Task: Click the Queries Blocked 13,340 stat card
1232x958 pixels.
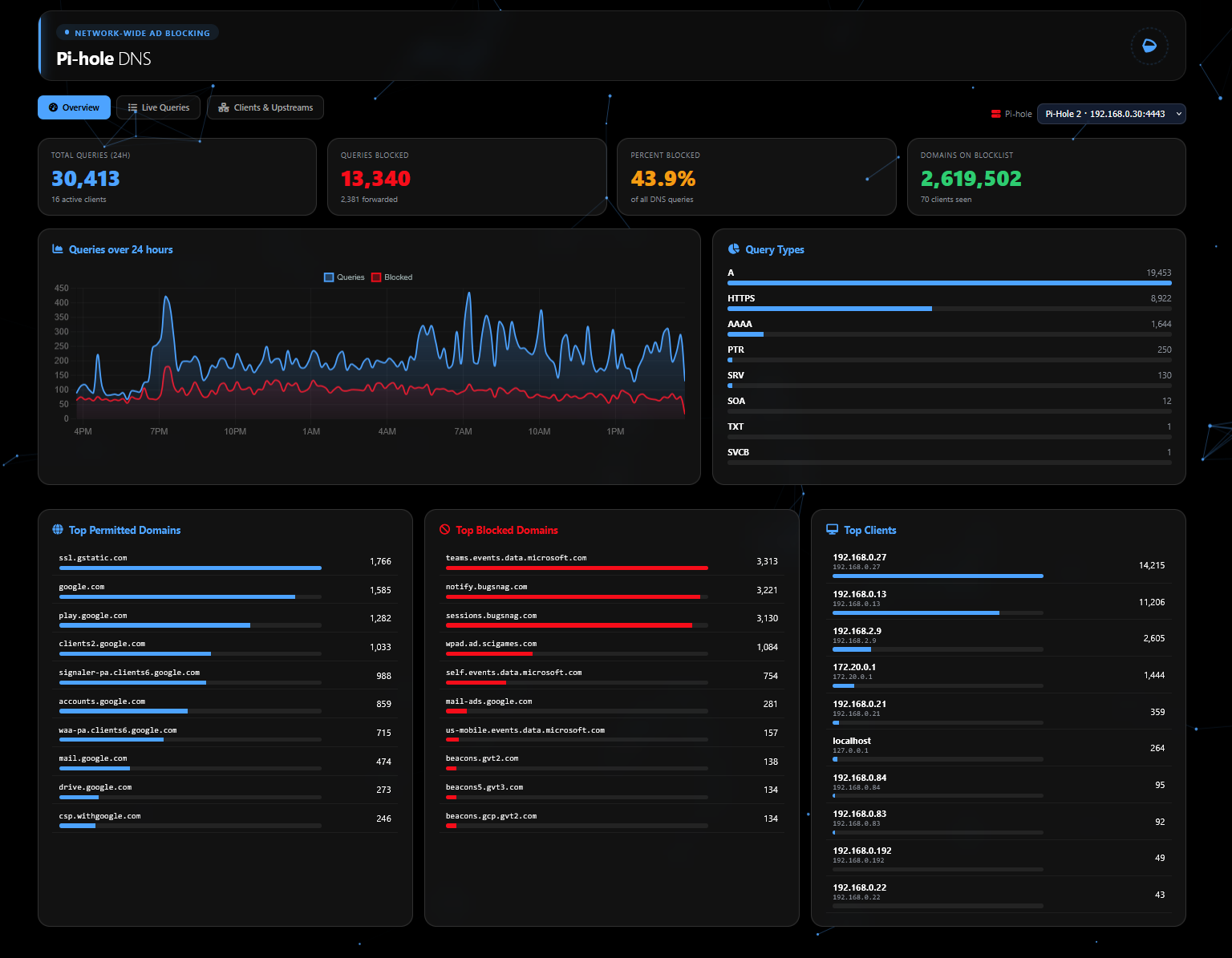Action: point(467,176)
